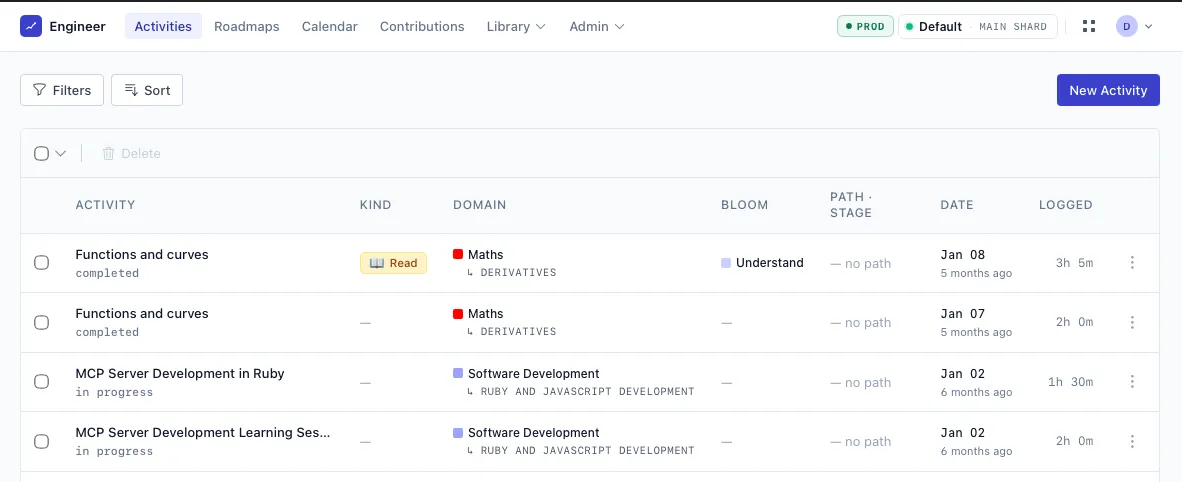Image resolution: width=1182 pixels, height=482 pixels.
Task: Click the 1h 30m logged value
Action: pyautogui.click(x=1070, y=382)
